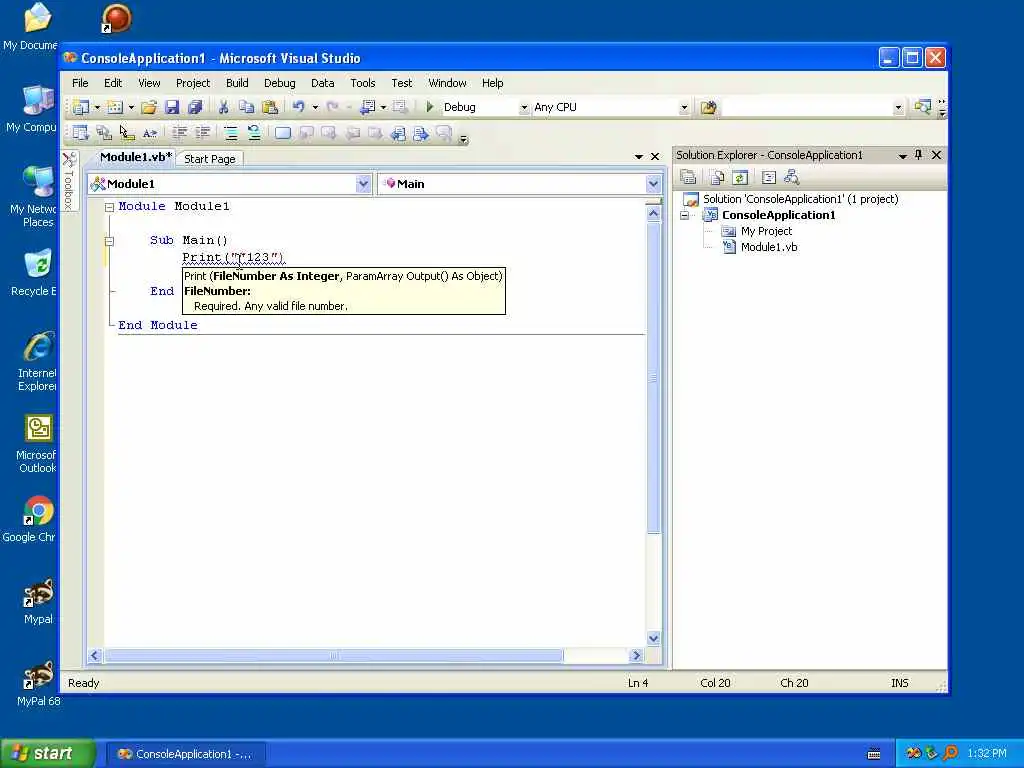Click the Find text input field
Viewport: 1024px width, 768px height.
pos(807,107)
